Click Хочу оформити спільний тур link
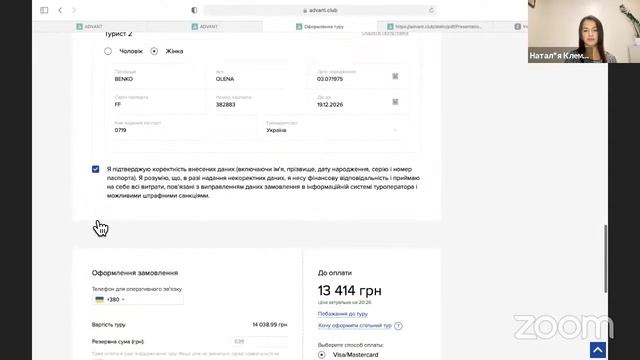The image size is (640, 360). (355, 325)
